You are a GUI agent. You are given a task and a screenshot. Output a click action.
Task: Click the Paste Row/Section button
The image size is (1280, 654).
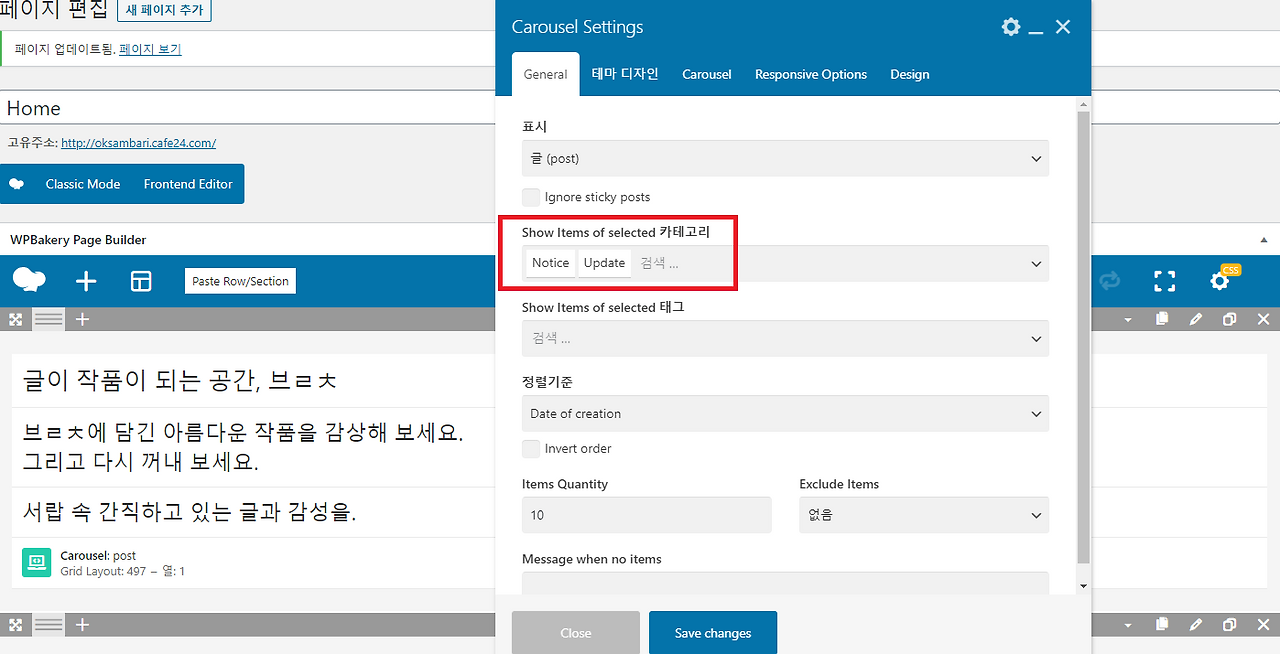point(241,281)
